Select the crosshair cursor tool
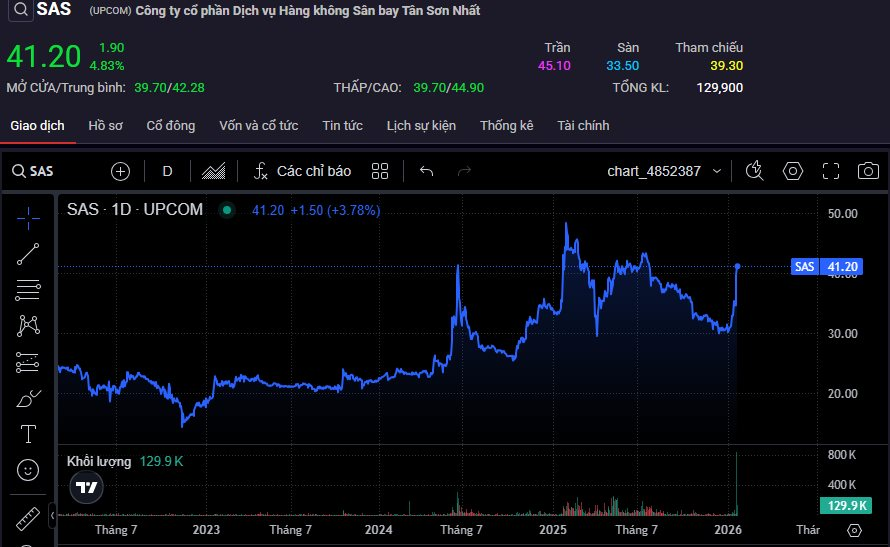890x547 pixels. point(28,216)
